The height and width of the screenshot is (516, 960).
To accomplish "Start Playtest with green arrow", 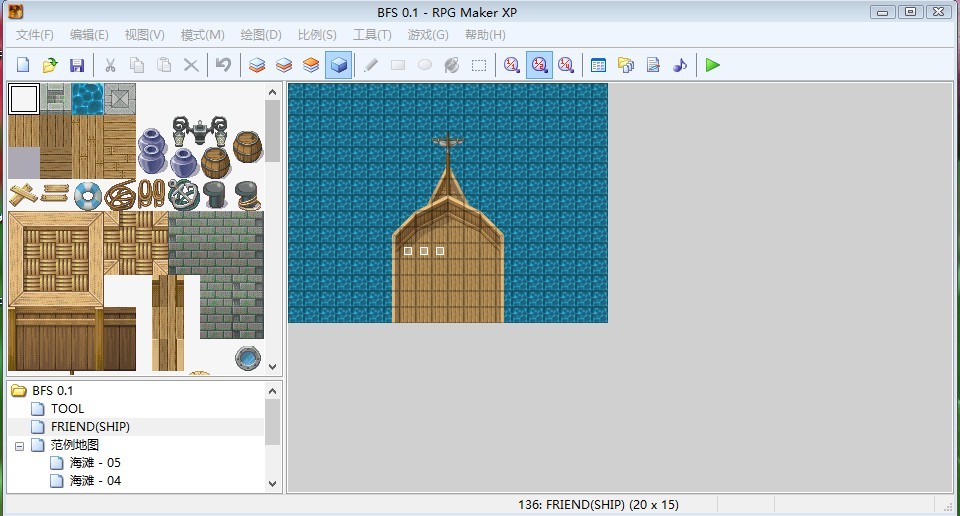I will pyautogui.click(x=713, y=65).
